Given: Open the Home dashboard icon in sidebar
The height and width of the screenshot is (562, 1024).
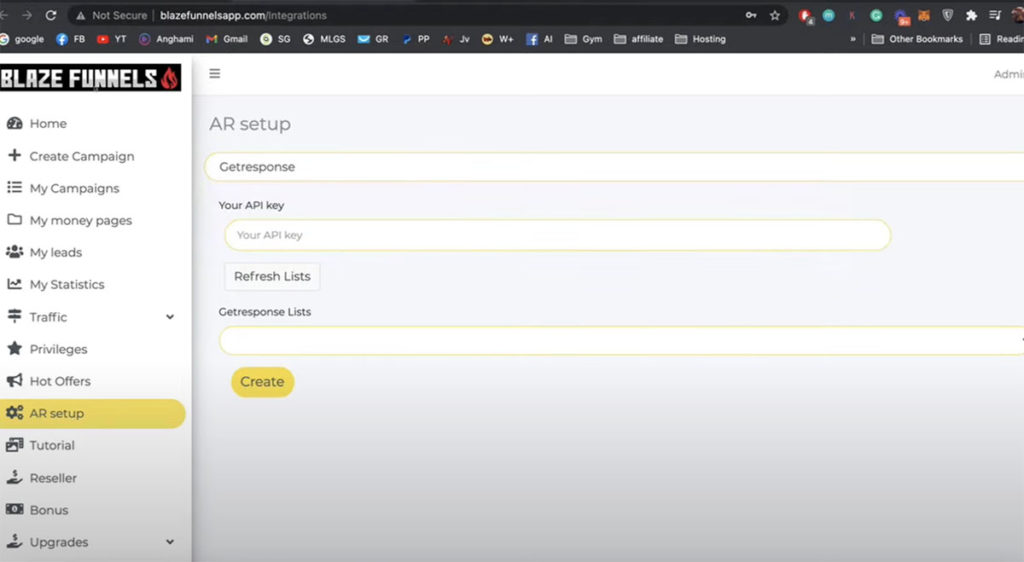Looking at the screenshot, I should click(14, 123).
